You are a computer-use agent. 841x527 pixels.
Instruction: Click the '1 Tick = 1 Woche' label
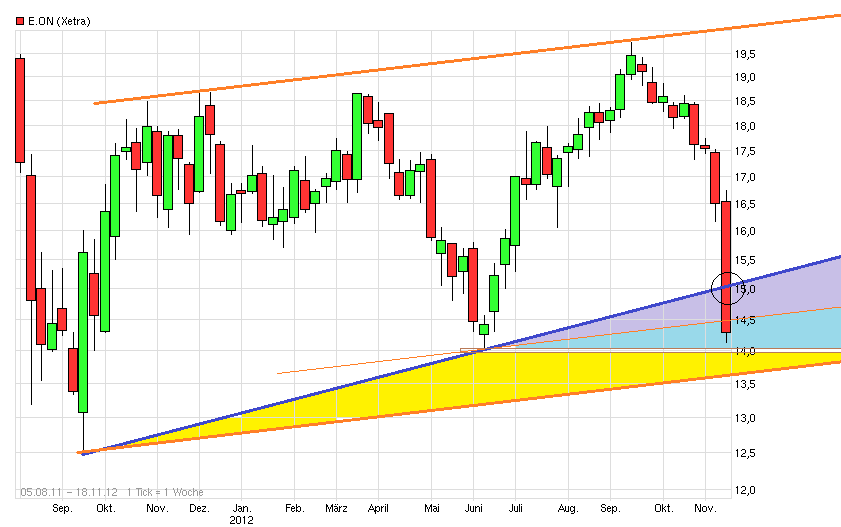click(165, 492)
